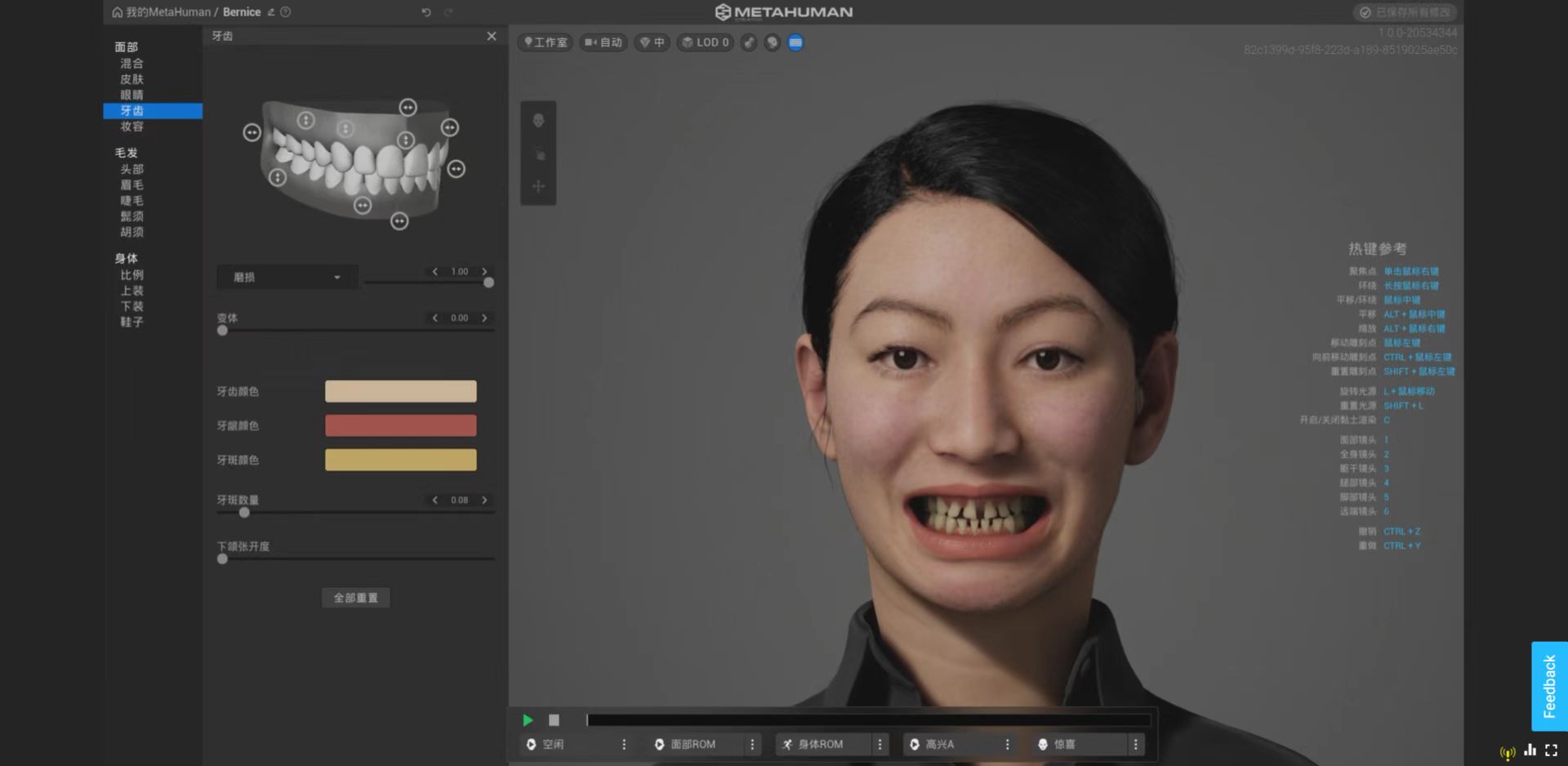1568x766 pixels.
Task: Click the 变体 slider handle
Action: (x=222, y=331)
